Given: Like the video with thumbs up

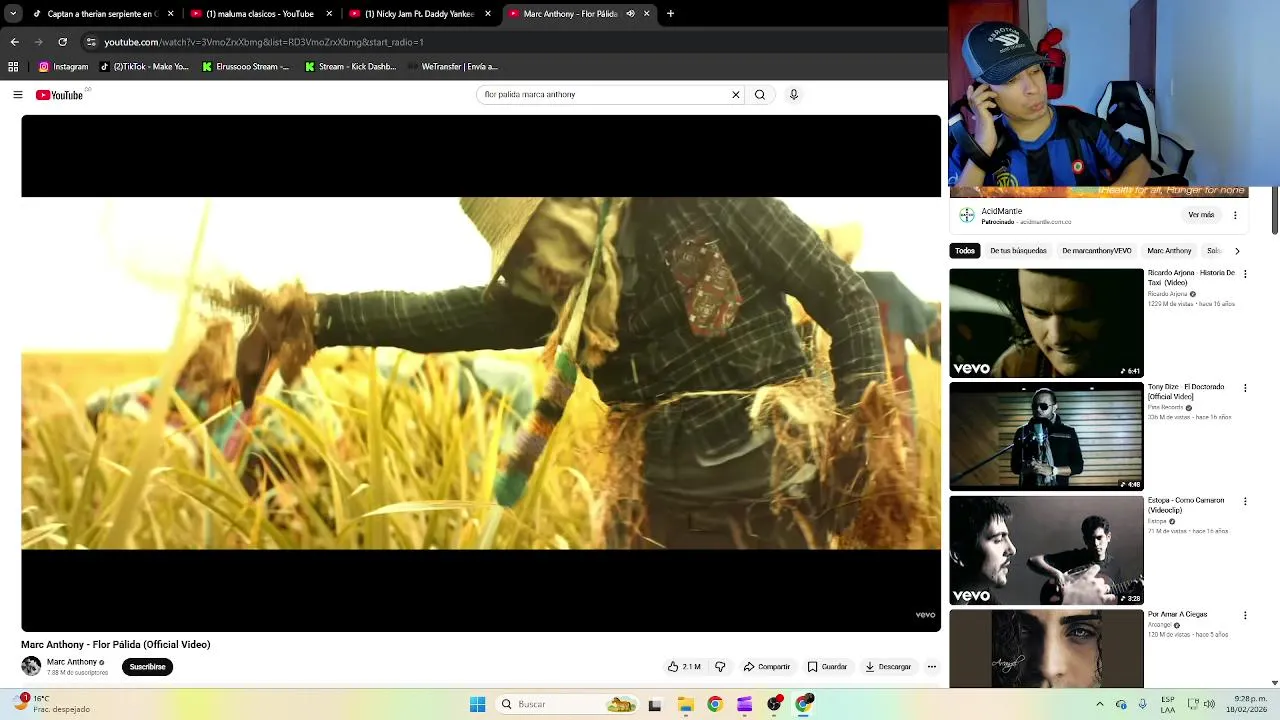Looking at the screenshot, I should [x=684, y=667].
